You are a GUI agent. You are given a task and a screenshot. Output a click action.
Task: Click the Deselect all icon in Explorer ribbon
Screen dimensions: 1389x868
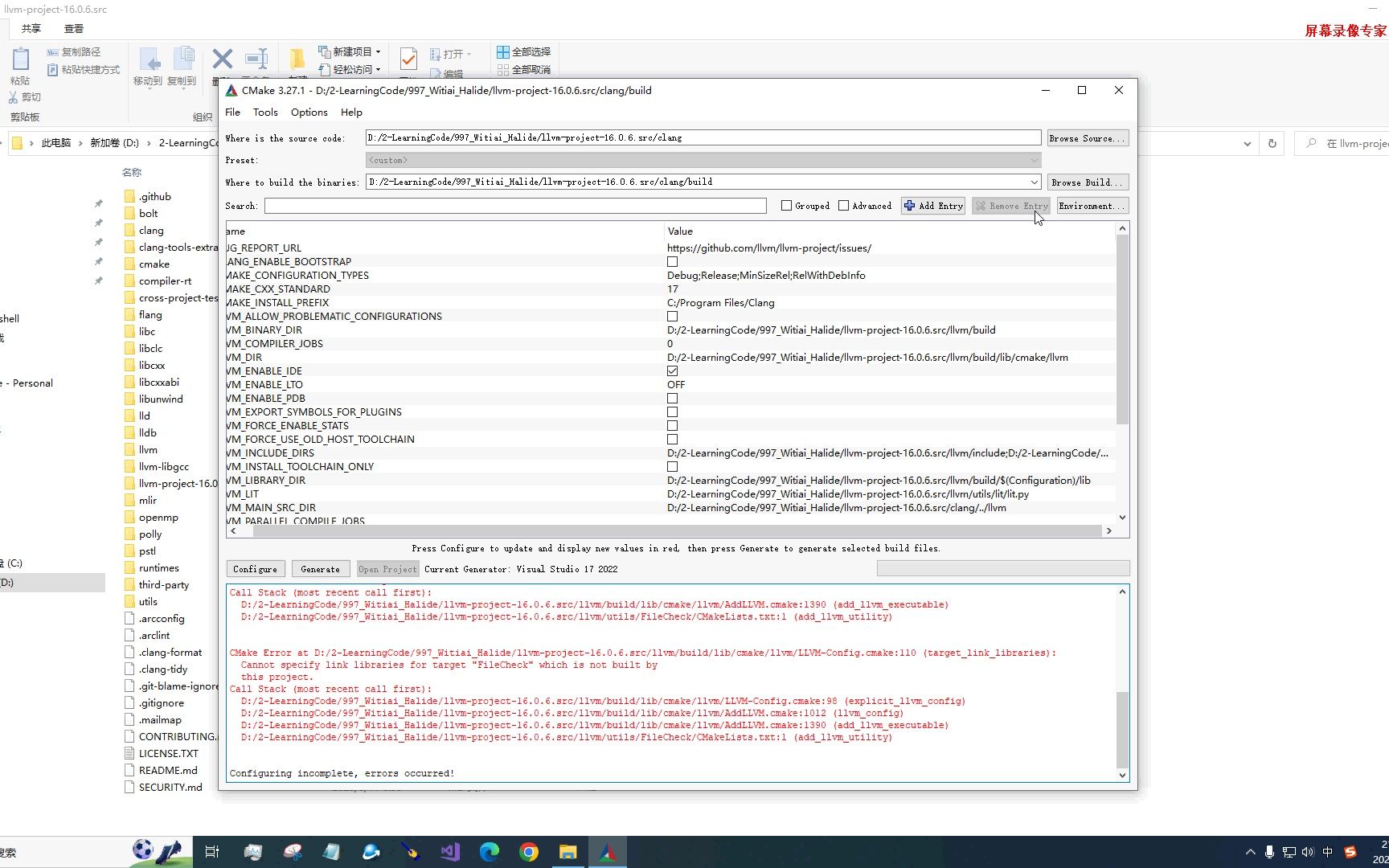[x=503, y=70]
